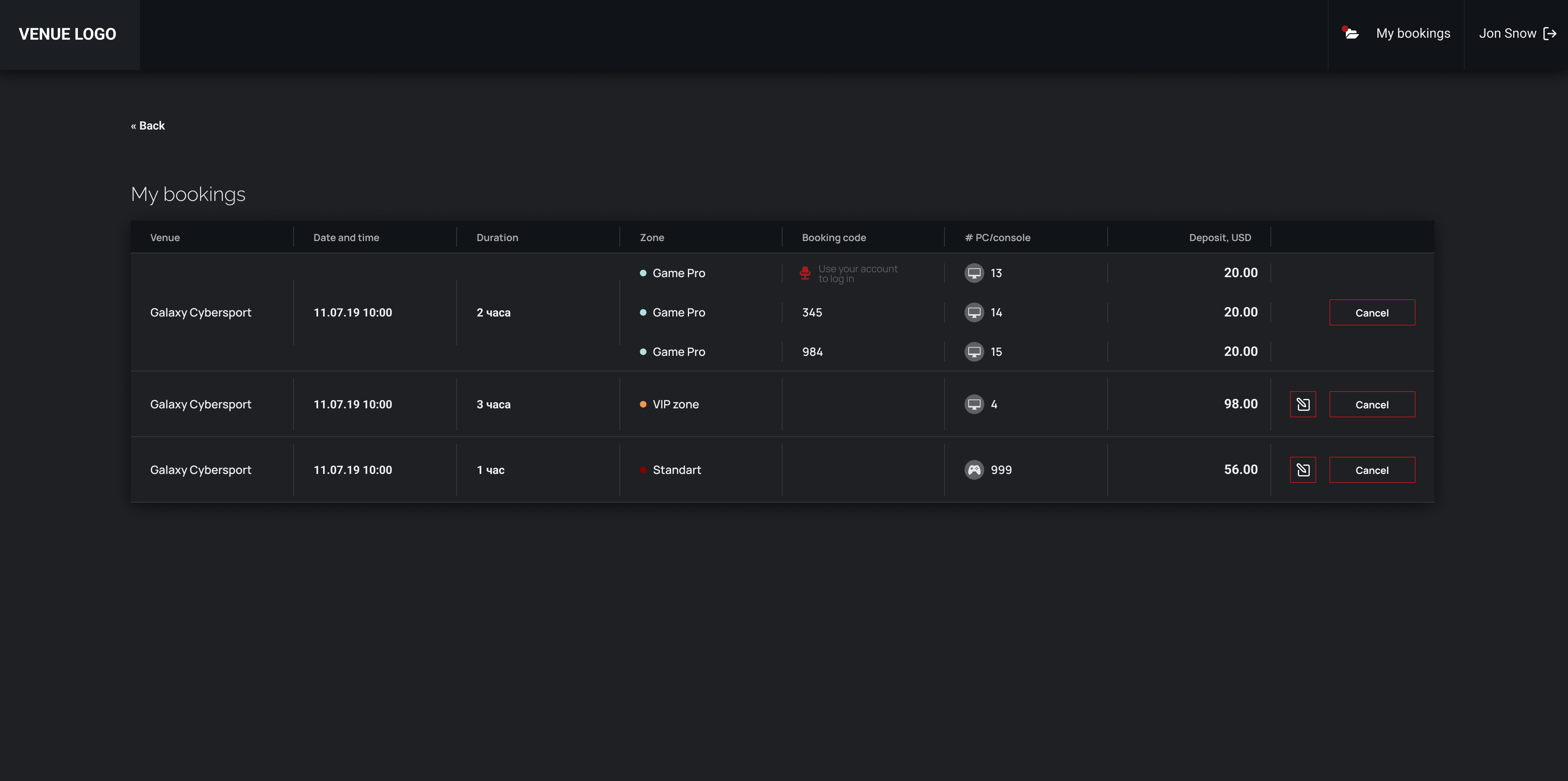Cancel the 2 часа Game Pro booking
Image resolution: width=1568 pixels, height=781 pixels.
(x=1372, y=312)
